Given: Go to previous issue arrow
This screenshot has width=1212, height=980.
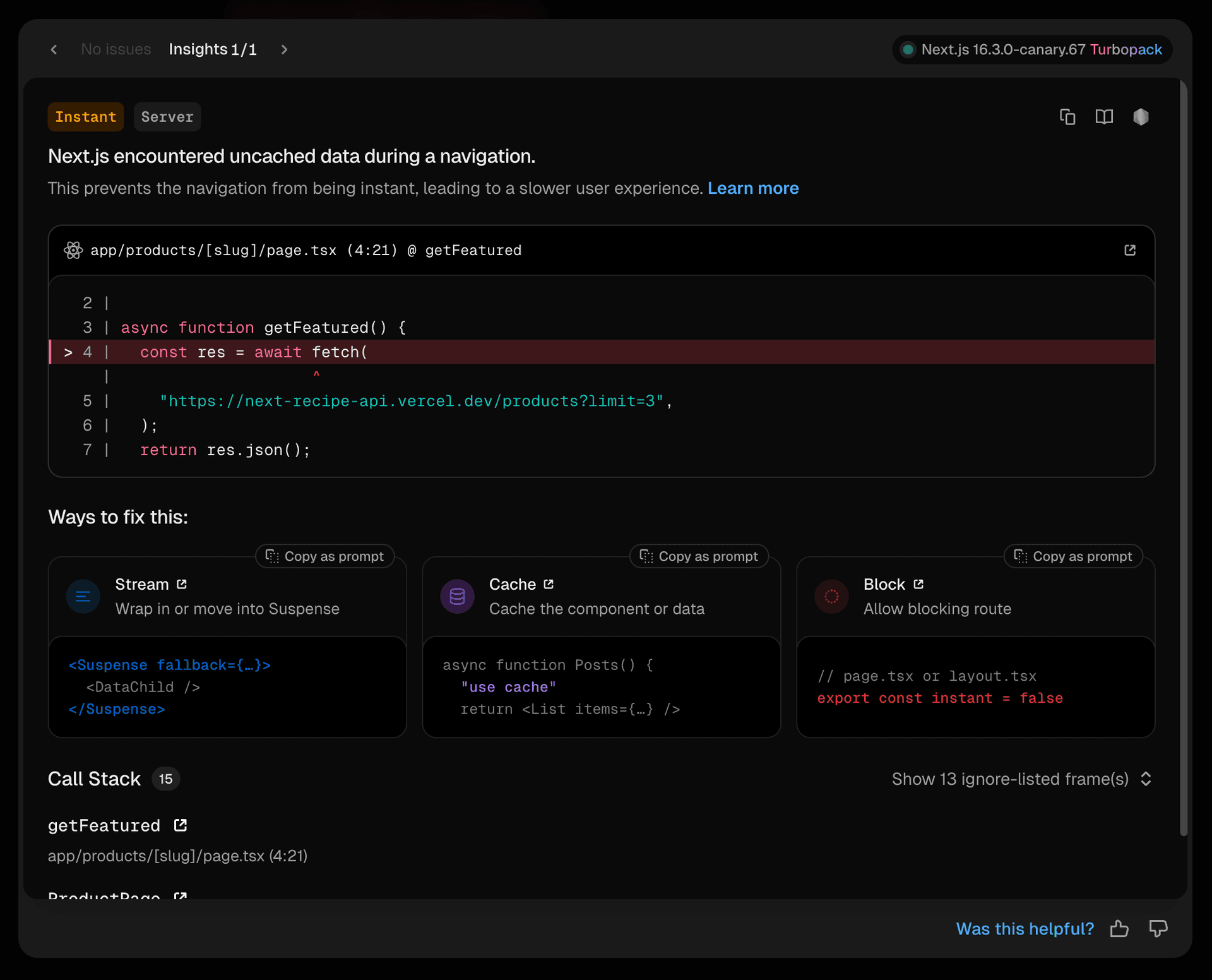Looking at the screenshot, I should [54, 49].
